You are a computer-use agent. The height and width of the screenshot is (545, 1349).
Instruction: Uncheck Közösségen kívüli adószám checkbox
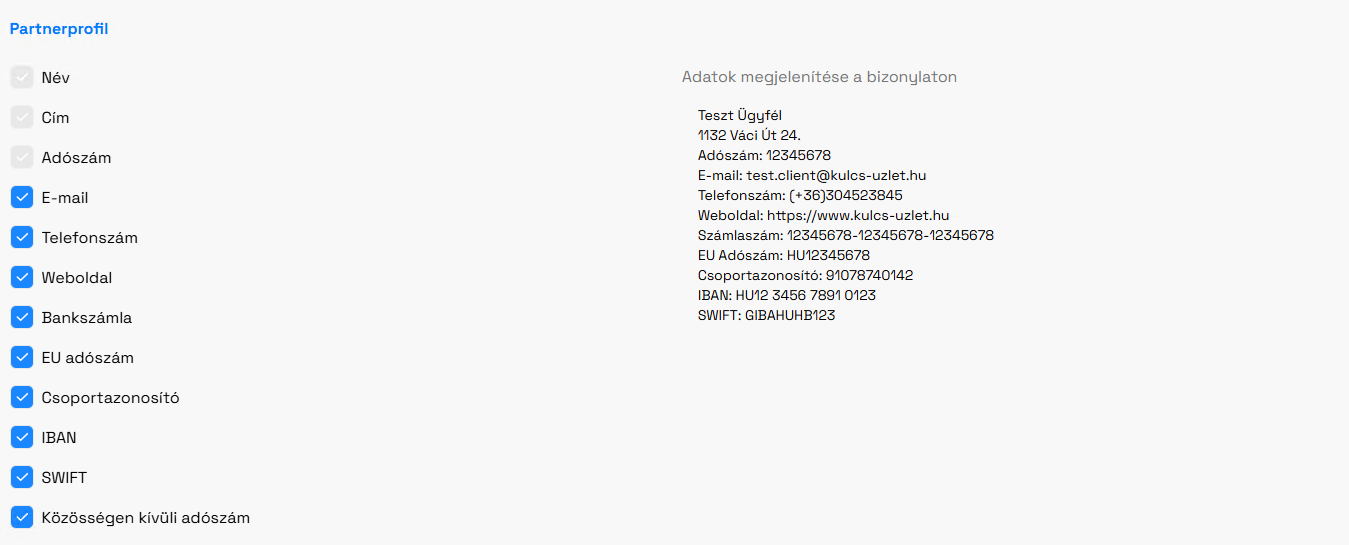22,517
